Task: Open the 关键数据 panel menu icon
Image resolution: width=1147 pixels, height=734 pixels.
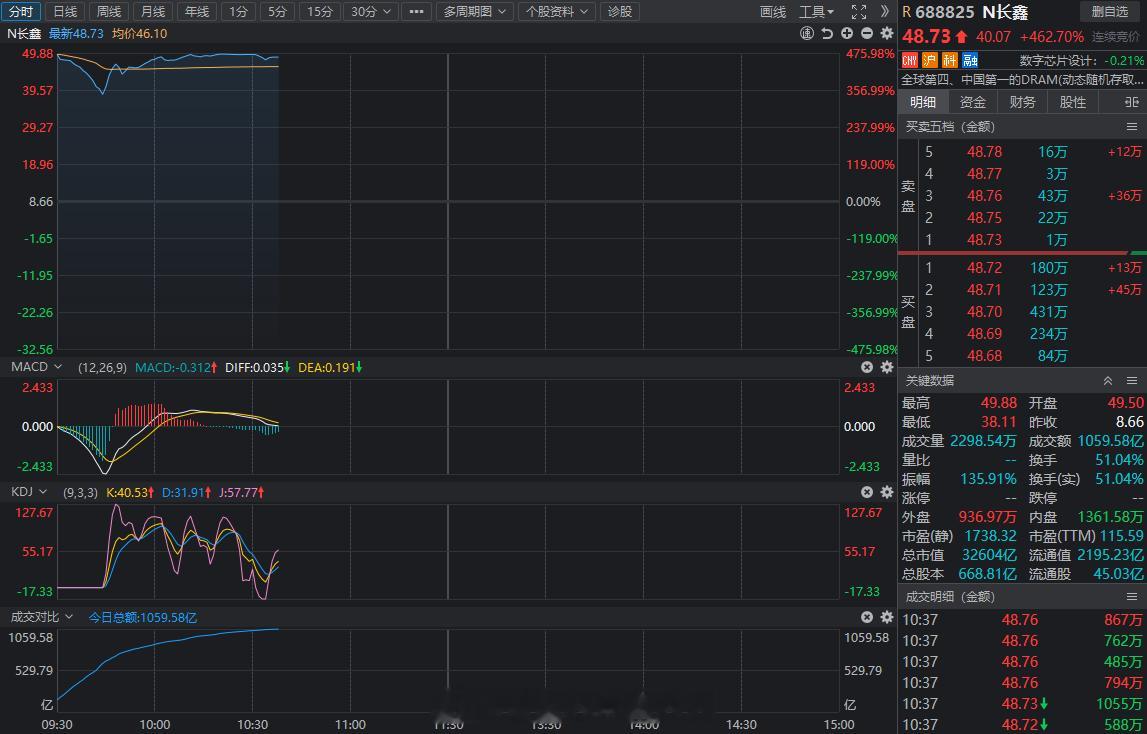Action: (x=1132, y=381)
